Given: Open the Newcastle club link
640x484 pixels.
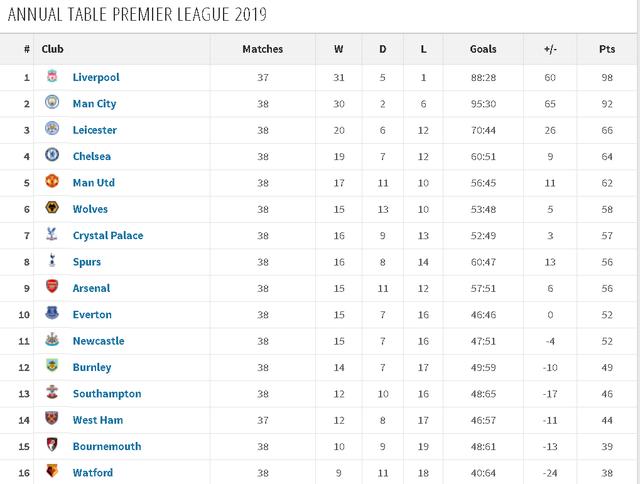Looking at the screenshot, I should [x=98, y=341].
